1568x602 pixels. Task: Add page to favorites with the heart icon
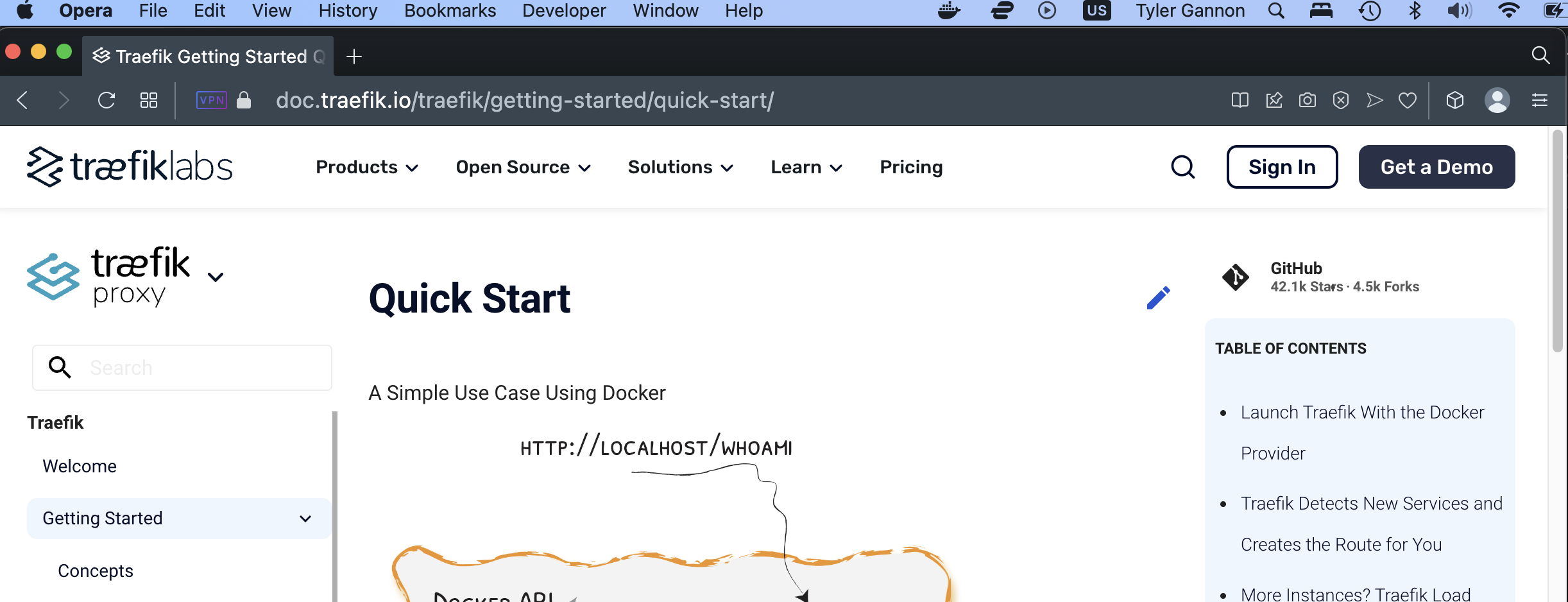(x=1406, y=100)
